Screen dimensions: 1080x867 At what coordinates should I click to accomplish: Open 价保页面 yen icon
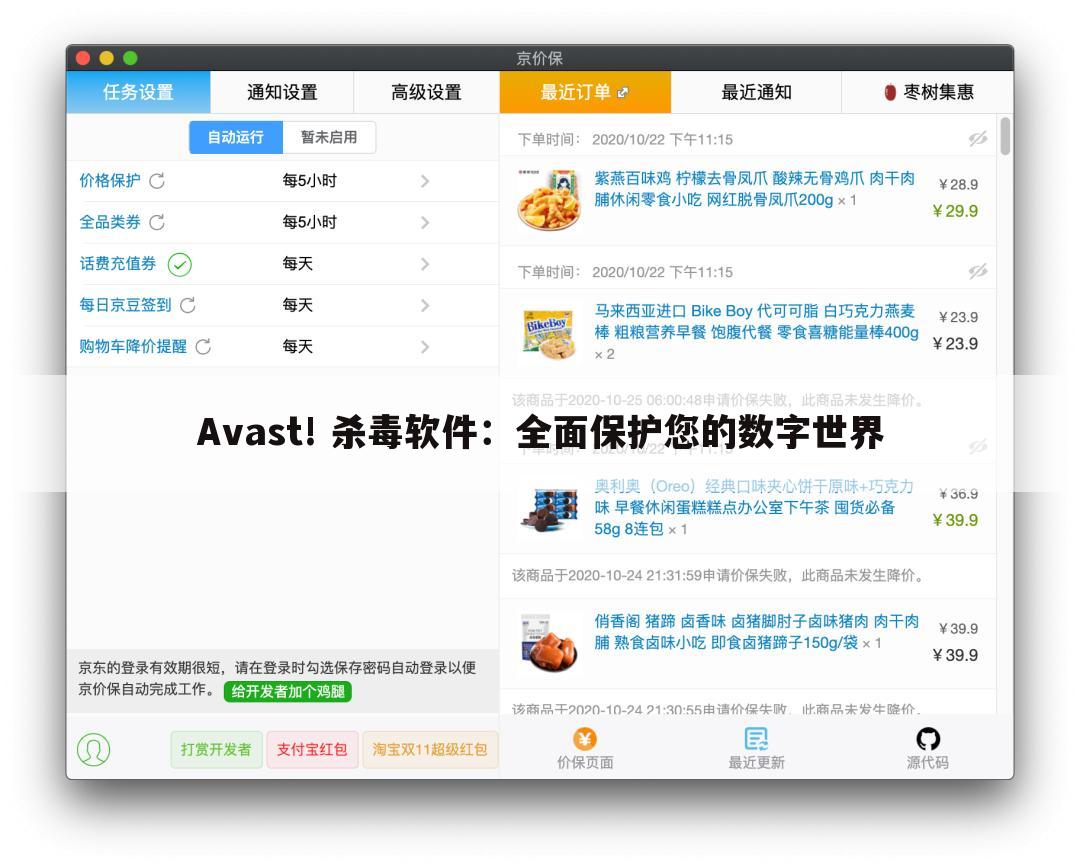coord(585,739)
